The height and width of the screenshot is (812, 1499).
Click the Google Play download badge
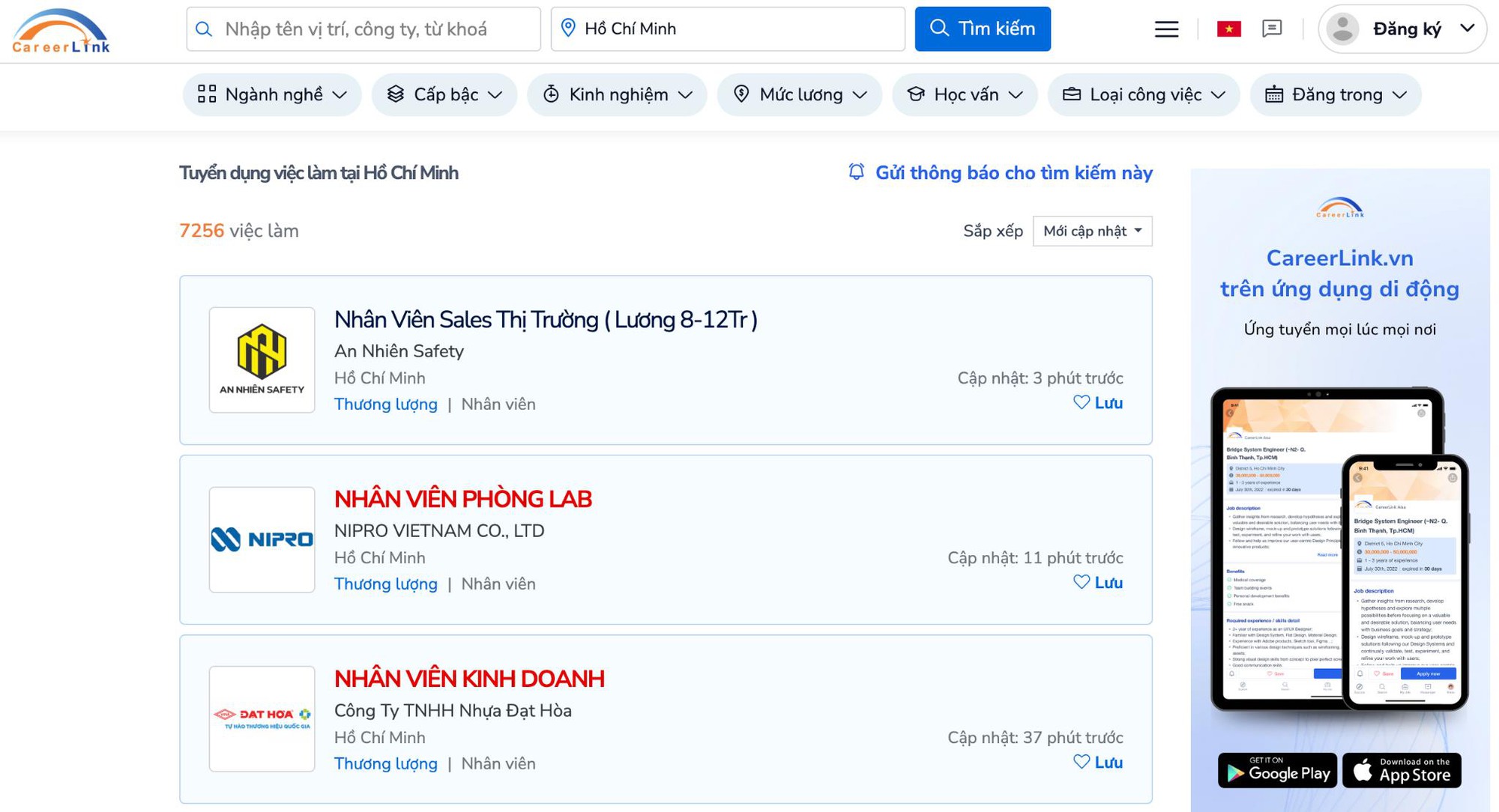(x=1277, y=771)
